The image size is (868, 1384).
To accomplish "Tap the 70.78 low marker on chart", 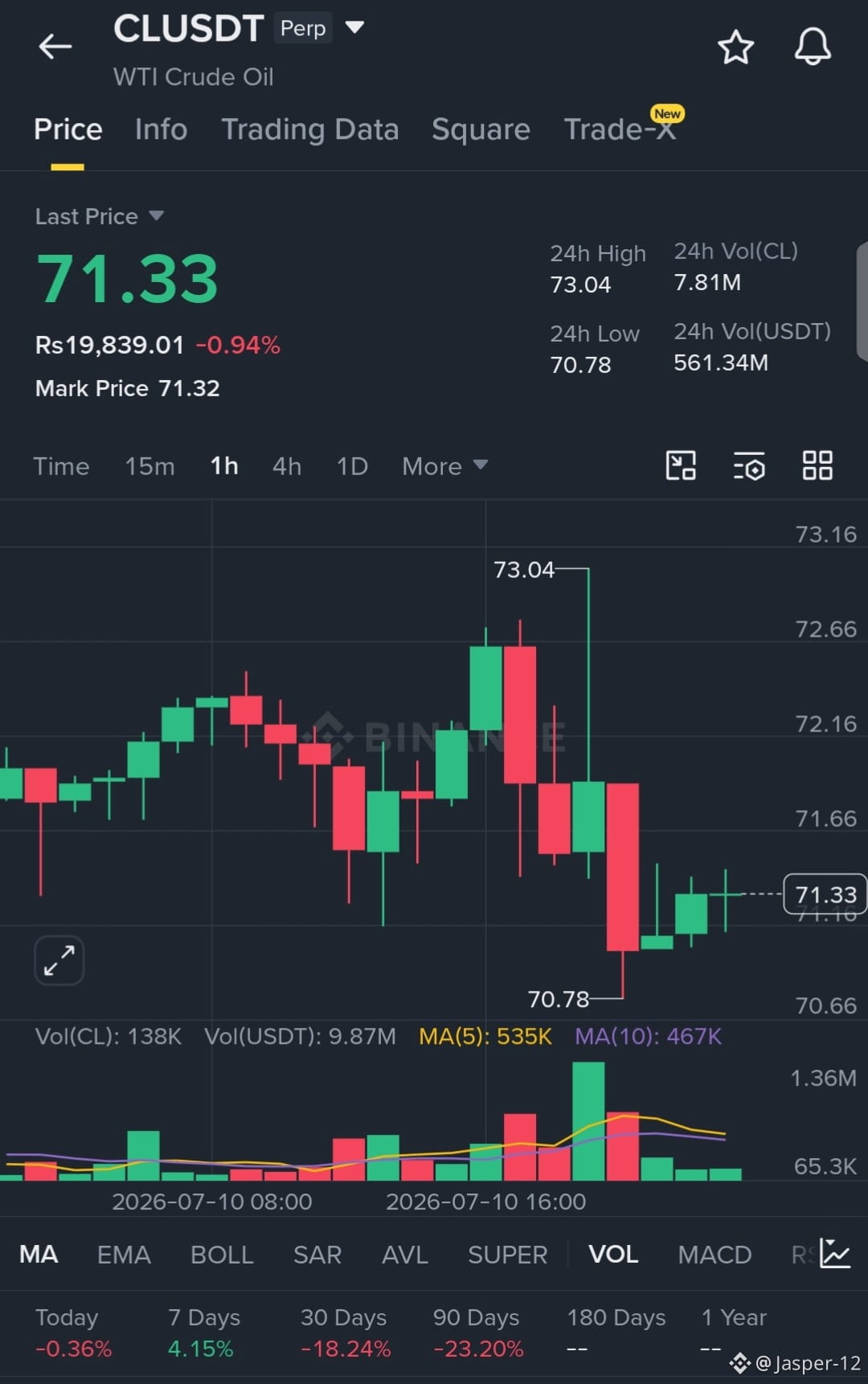I will [559, 999].
